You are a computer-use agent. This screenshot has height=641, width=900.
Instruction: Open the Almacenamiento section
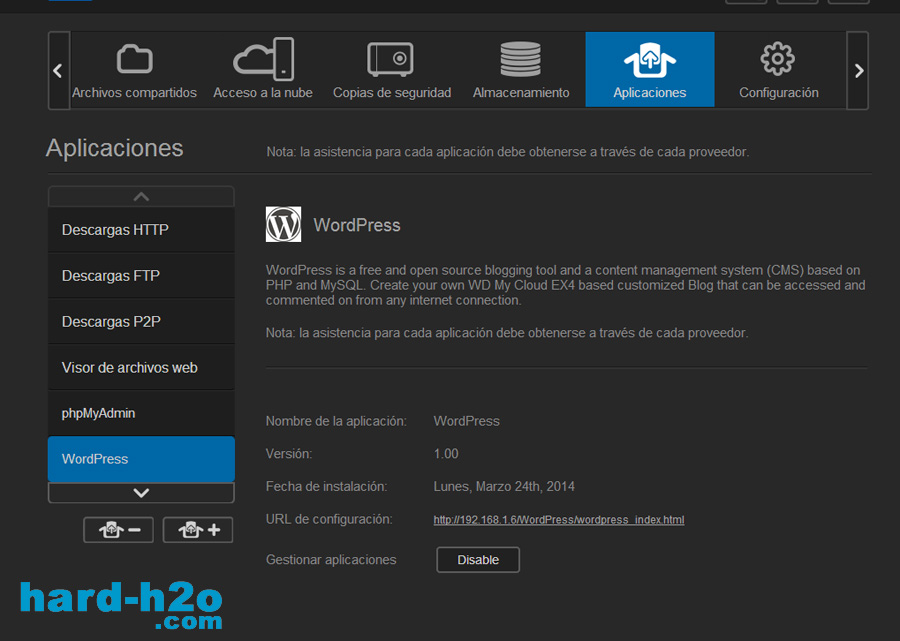point(521,70)
